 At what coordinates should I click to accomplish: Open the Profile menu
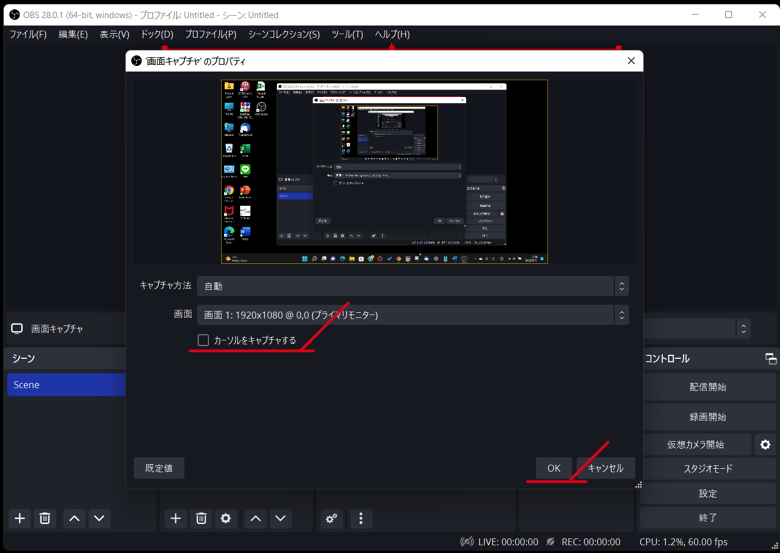click(211, 34)
